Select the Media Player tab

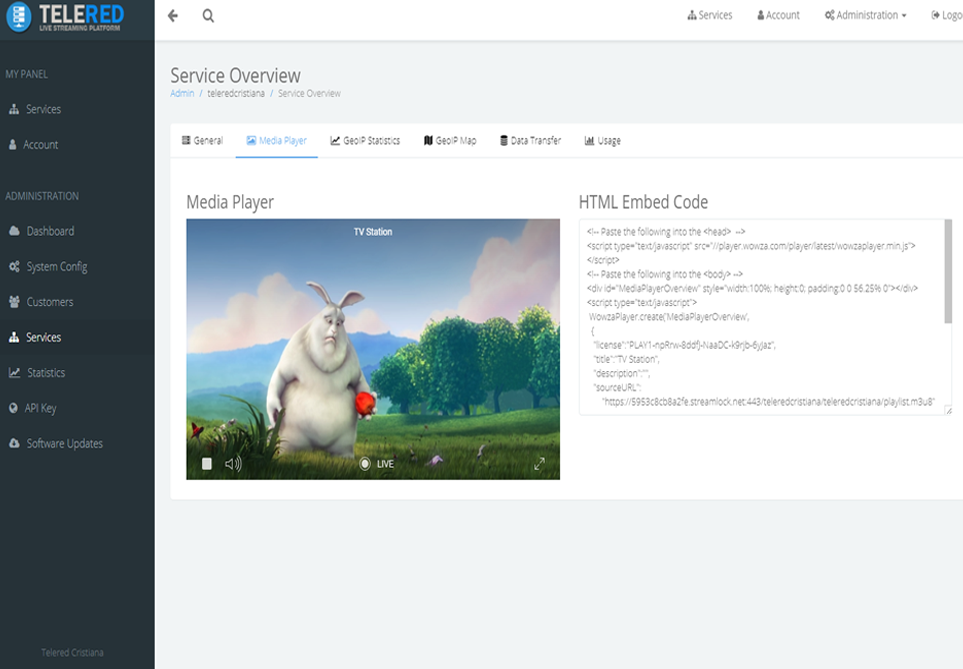(x=276, y=141)
